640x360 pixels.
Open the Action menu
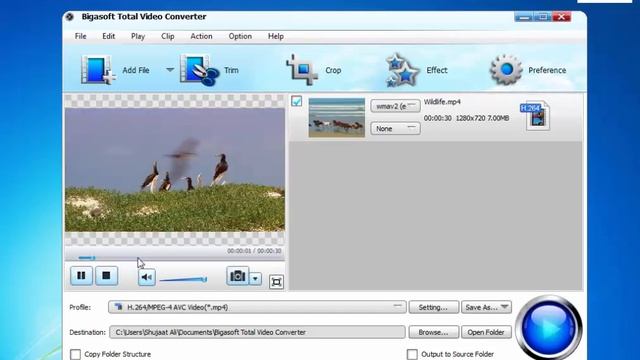201,36
